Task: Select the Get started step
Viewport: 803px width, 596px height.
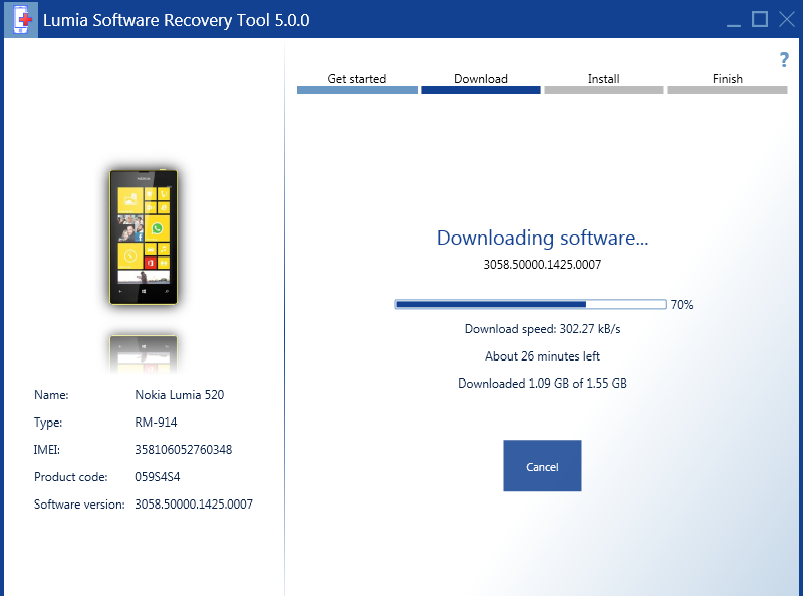Action: [357, 79]
